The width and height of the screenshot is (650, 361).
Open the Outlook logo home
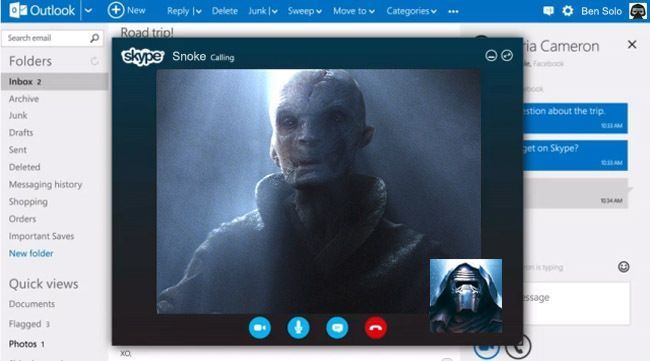pos(42,10)
